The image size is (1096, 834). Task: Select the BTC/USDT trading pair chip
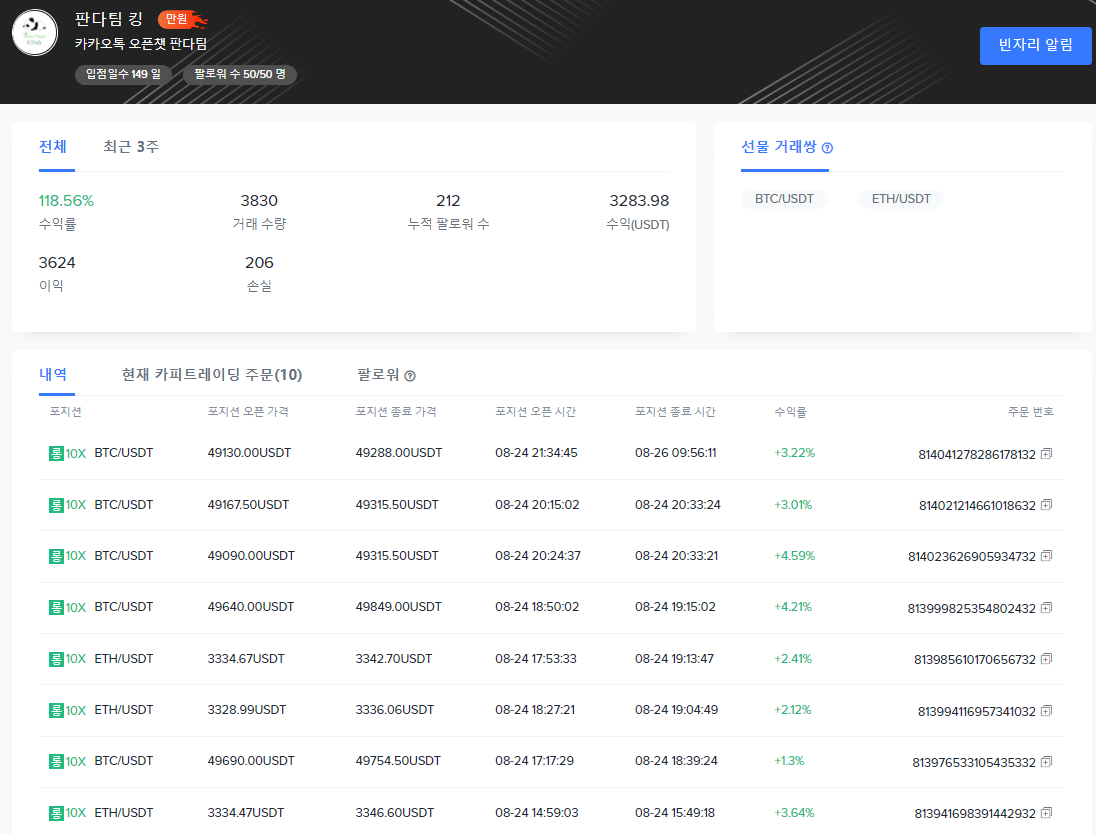(784, 199)
